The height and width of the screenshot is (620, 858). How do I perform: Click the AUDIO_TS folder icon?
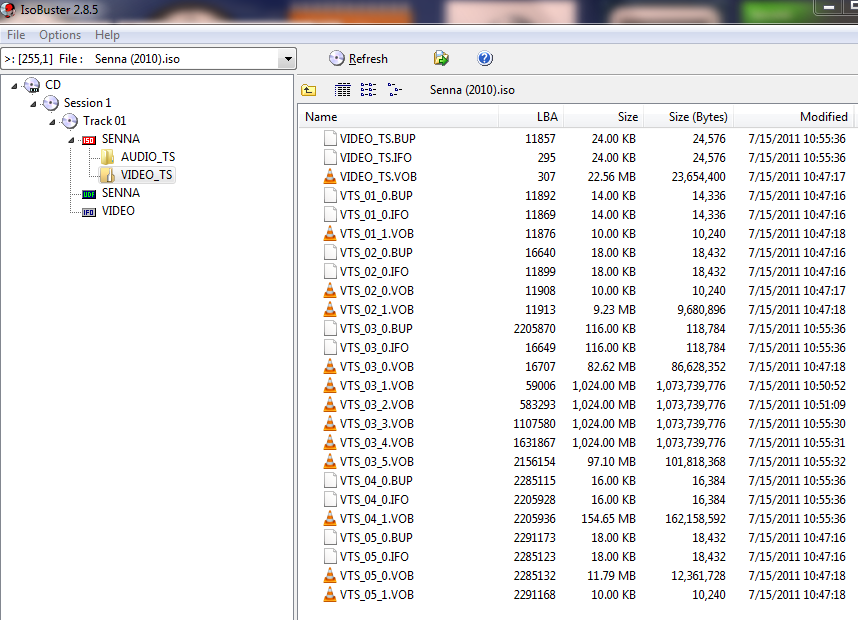[108, 157]
